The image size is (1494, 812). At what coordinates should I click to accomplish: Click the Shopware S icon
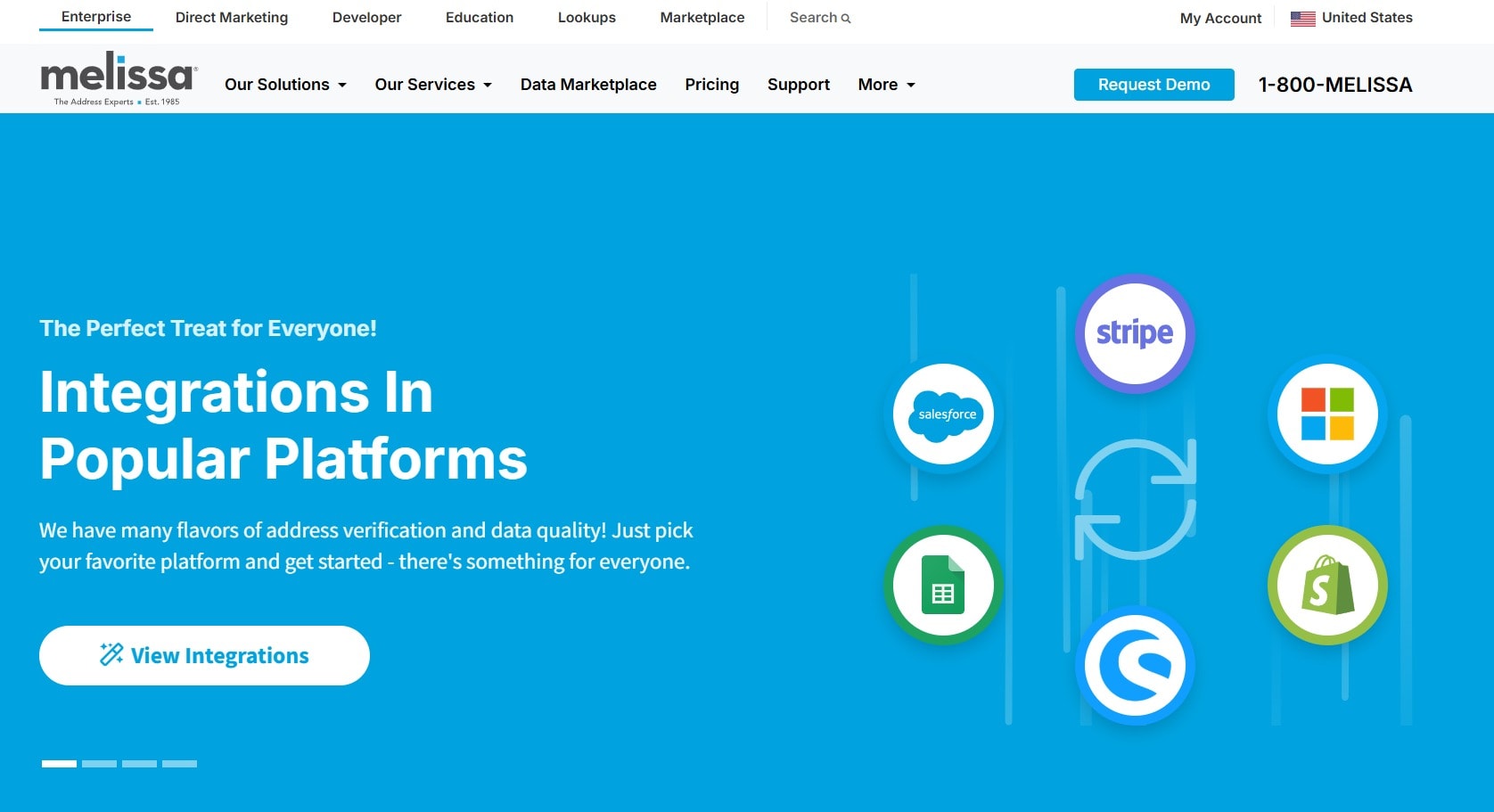pyautogui.click(x=1135, y=666)
